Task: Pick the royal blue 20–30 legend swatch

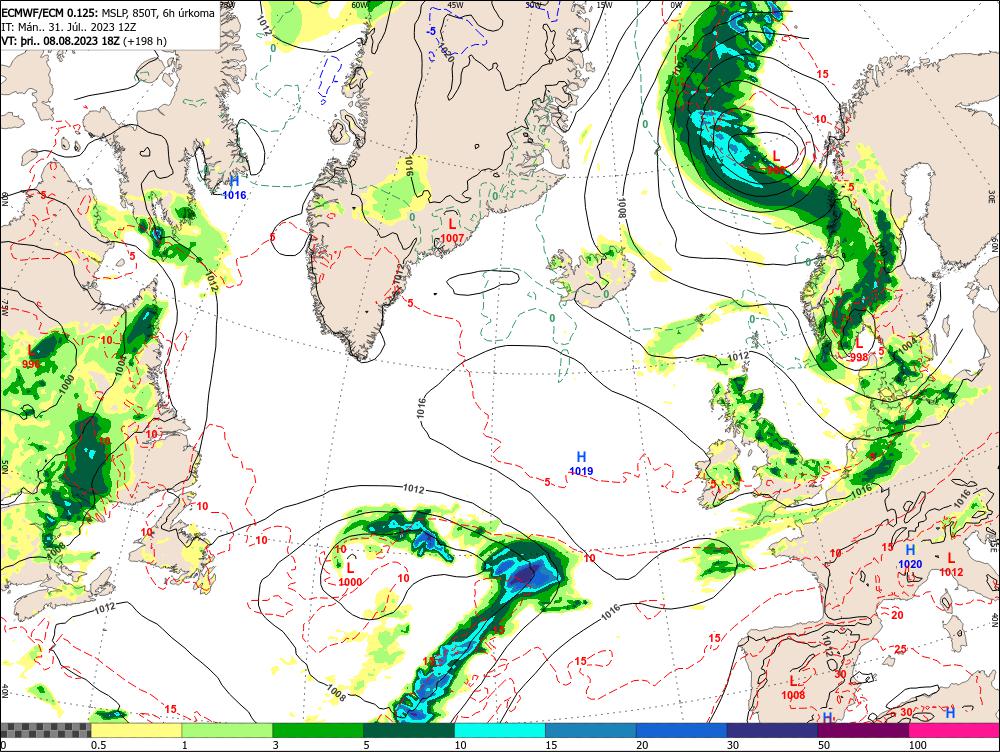Action: pos(681,730)
